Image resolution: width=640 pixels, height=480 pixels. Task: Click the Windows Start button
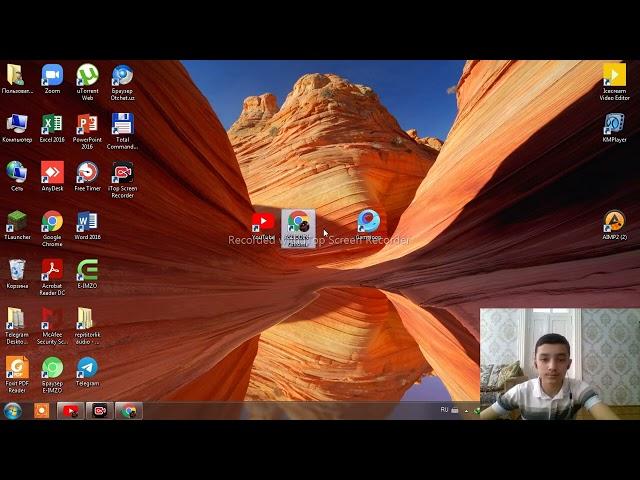point(13,411)
